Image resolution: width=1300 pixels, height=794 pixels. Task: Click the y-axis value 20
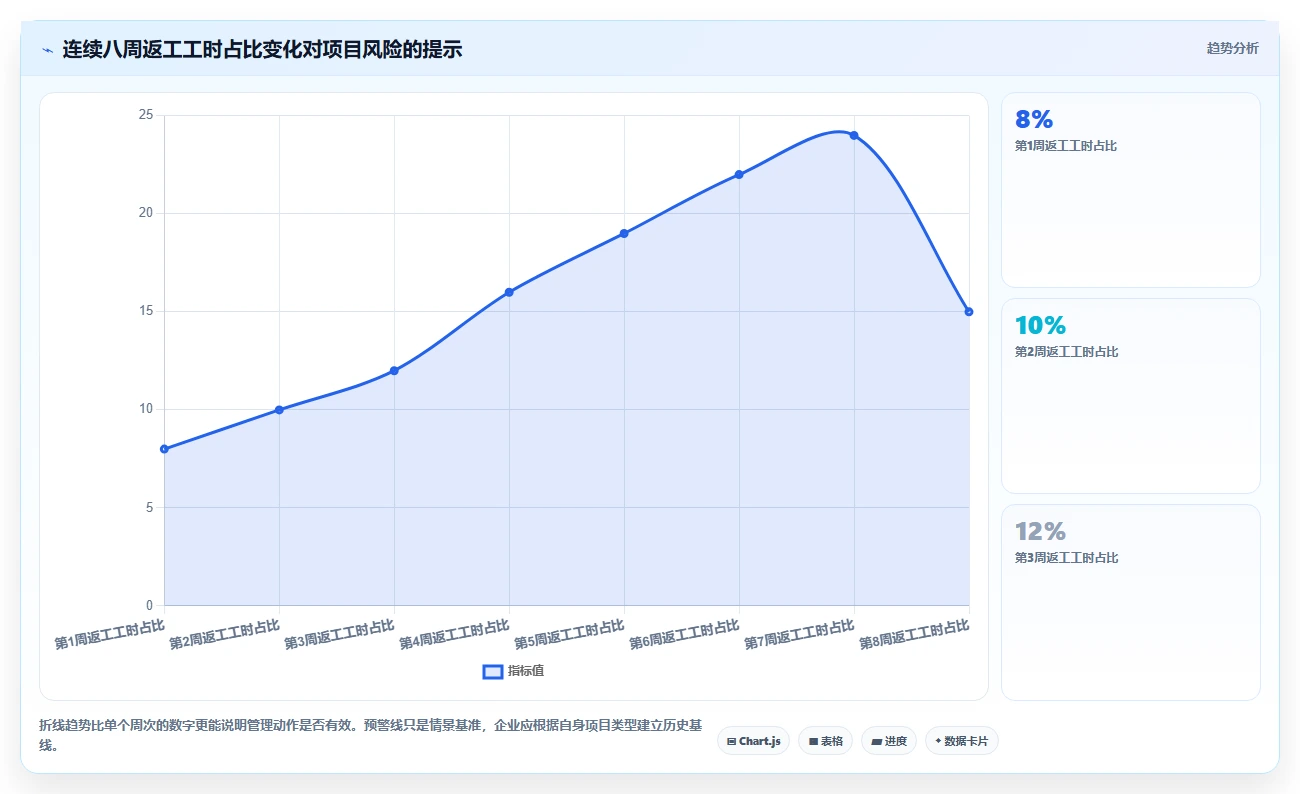[146, 213]
